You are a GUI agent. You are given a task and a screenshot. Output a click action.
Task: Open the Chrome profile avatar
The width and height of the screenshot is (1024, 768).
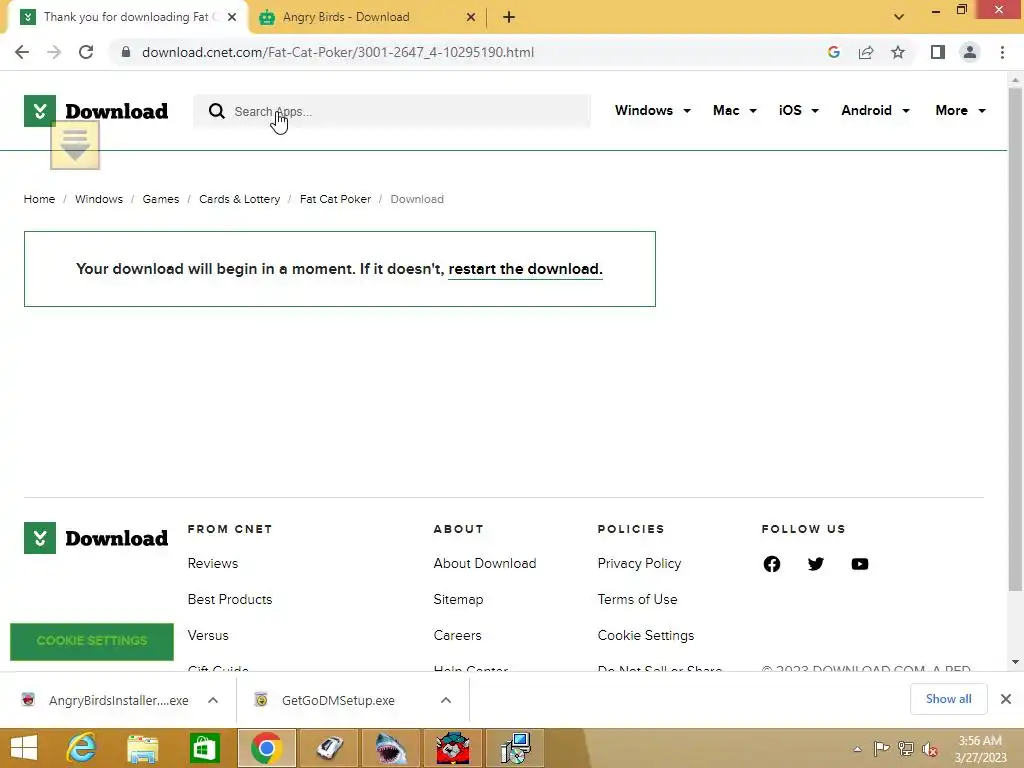(970, 52)
